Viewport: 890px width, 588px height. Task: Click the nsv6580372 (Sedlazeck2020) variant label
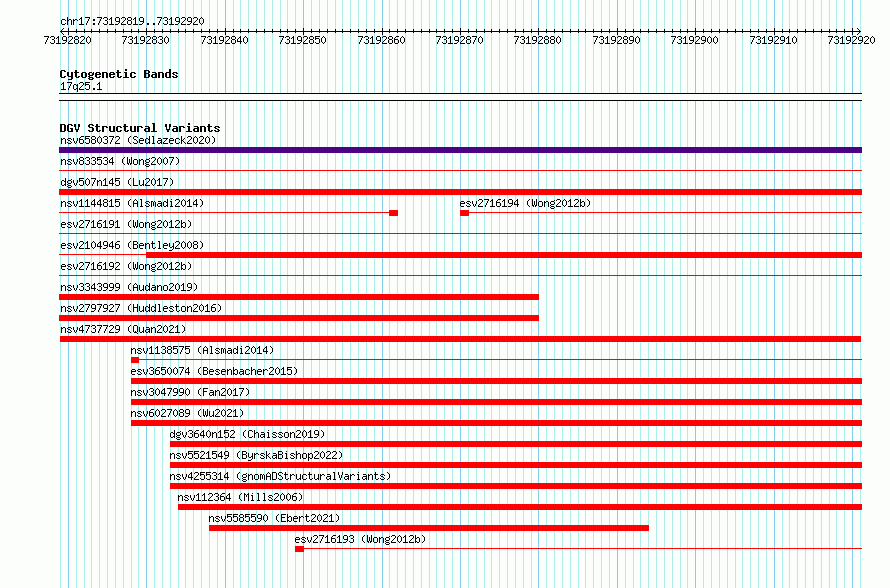(x=138, y=140)
